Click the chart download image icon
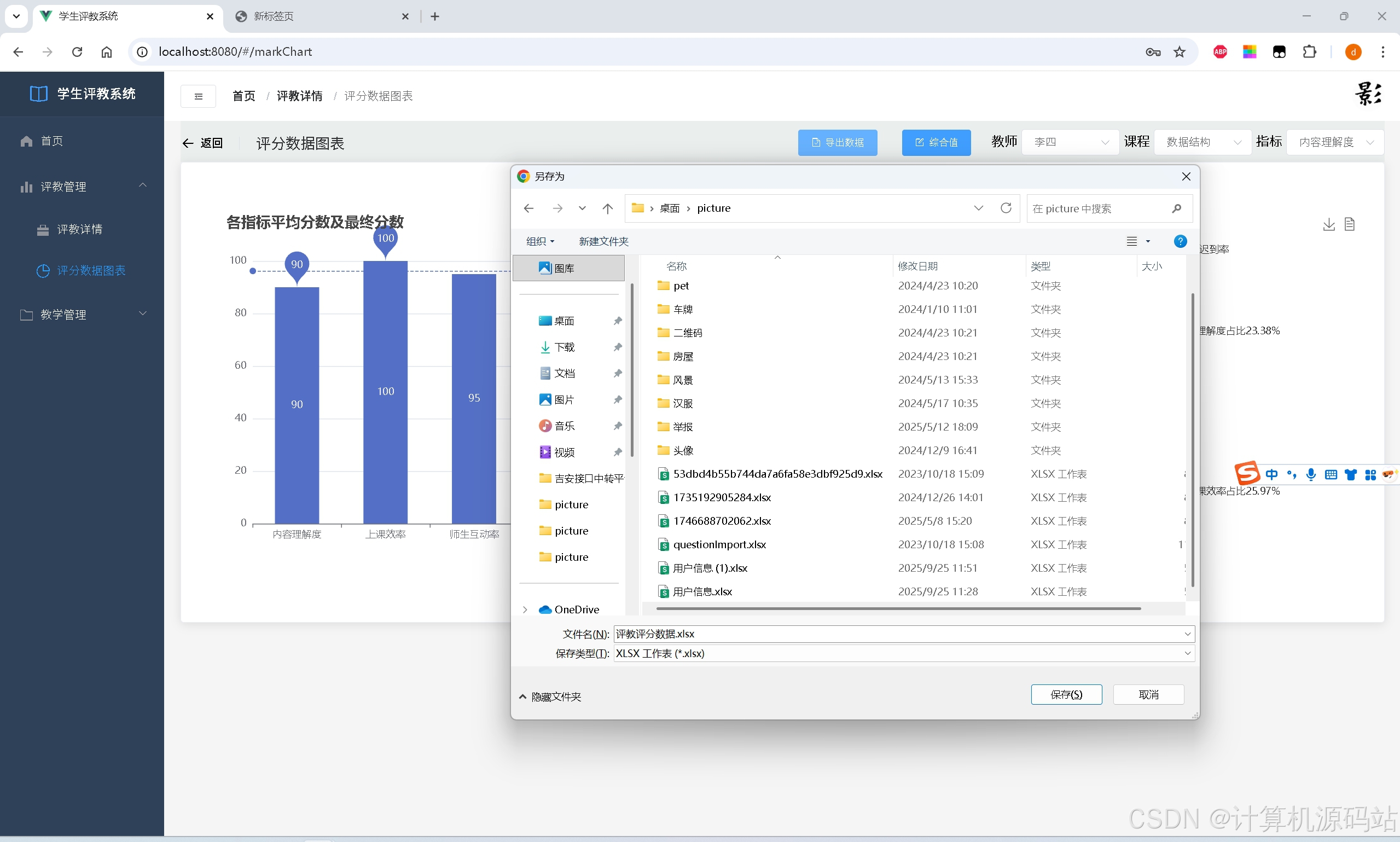 coord(1328,225)
